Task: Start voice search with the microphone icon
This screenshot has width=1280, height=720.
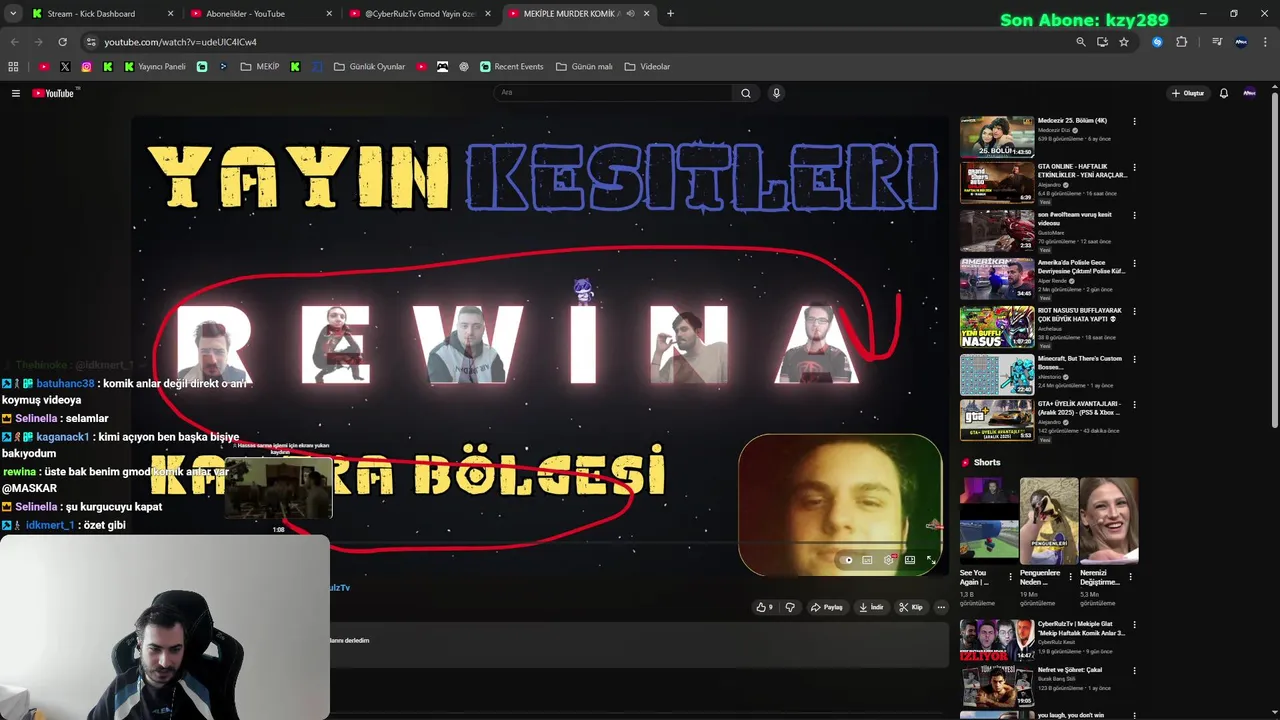Action: click(776, 93)
